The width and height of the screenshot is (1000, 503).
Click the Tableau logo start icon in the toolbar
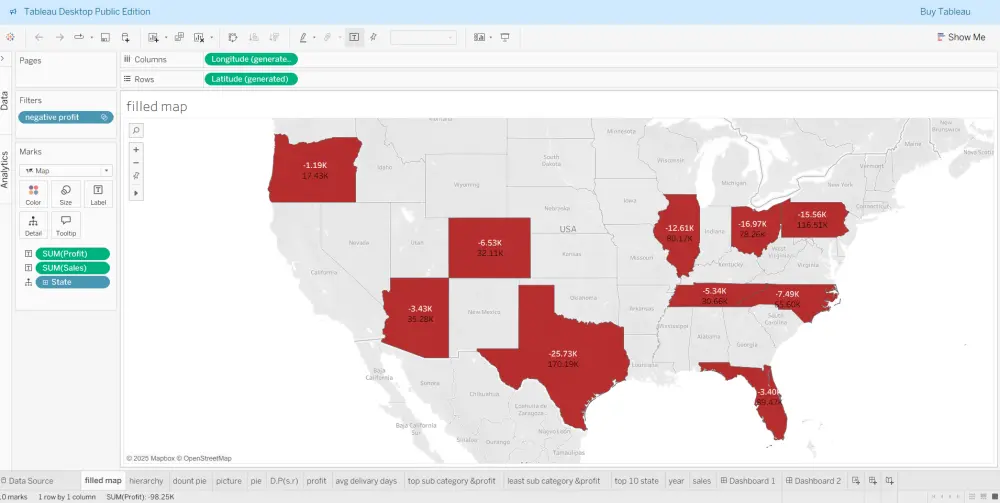10,38
